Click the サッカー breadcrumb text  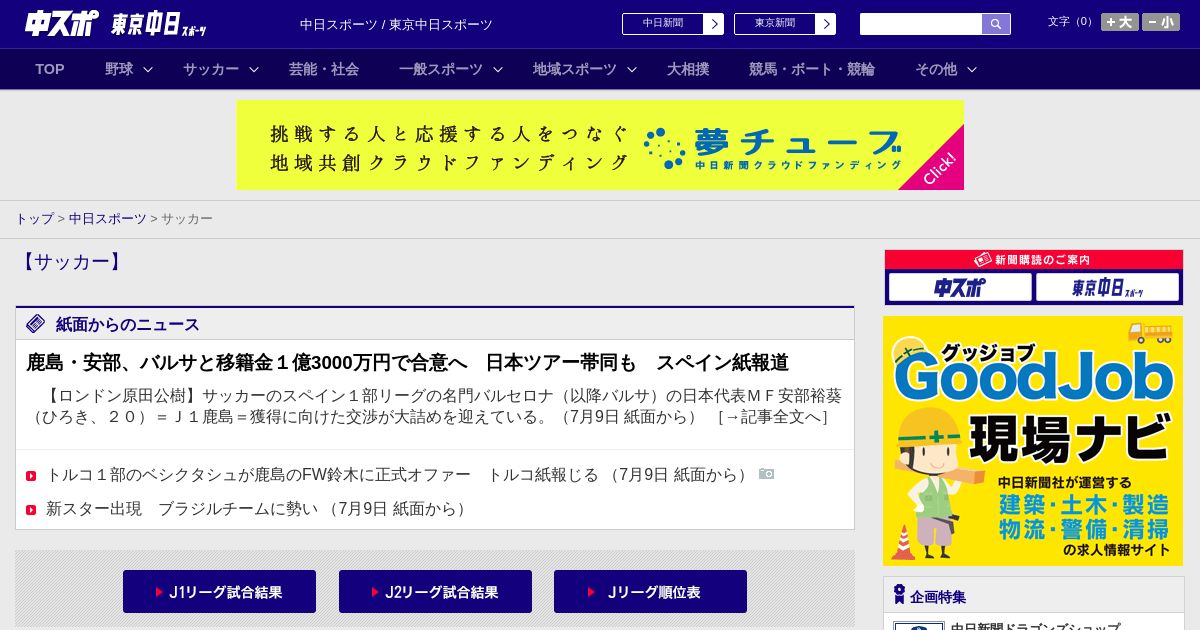[x=187, y=218]
